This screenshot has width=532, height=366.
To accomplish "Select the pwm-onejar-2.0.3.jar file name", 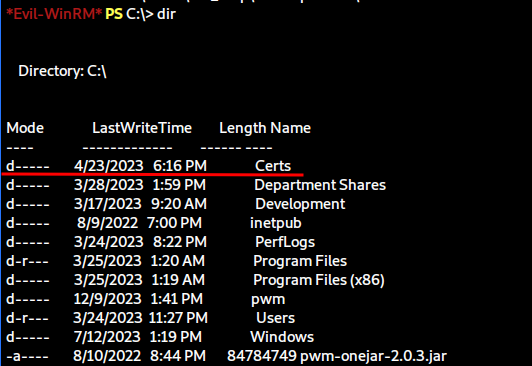I will (373, 356).
